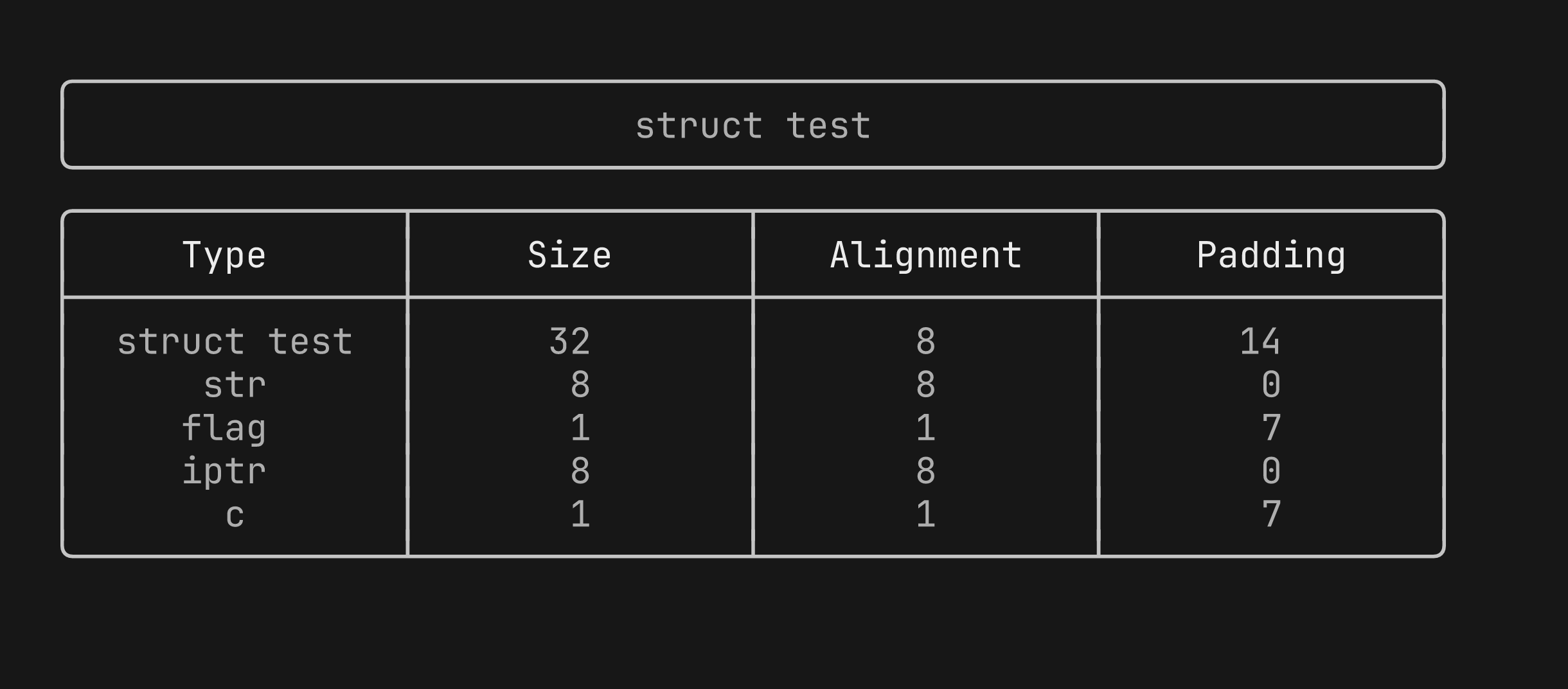The image size is (1568, 689).
Task: Click the total padding value 14
Action: [1260, 341]
